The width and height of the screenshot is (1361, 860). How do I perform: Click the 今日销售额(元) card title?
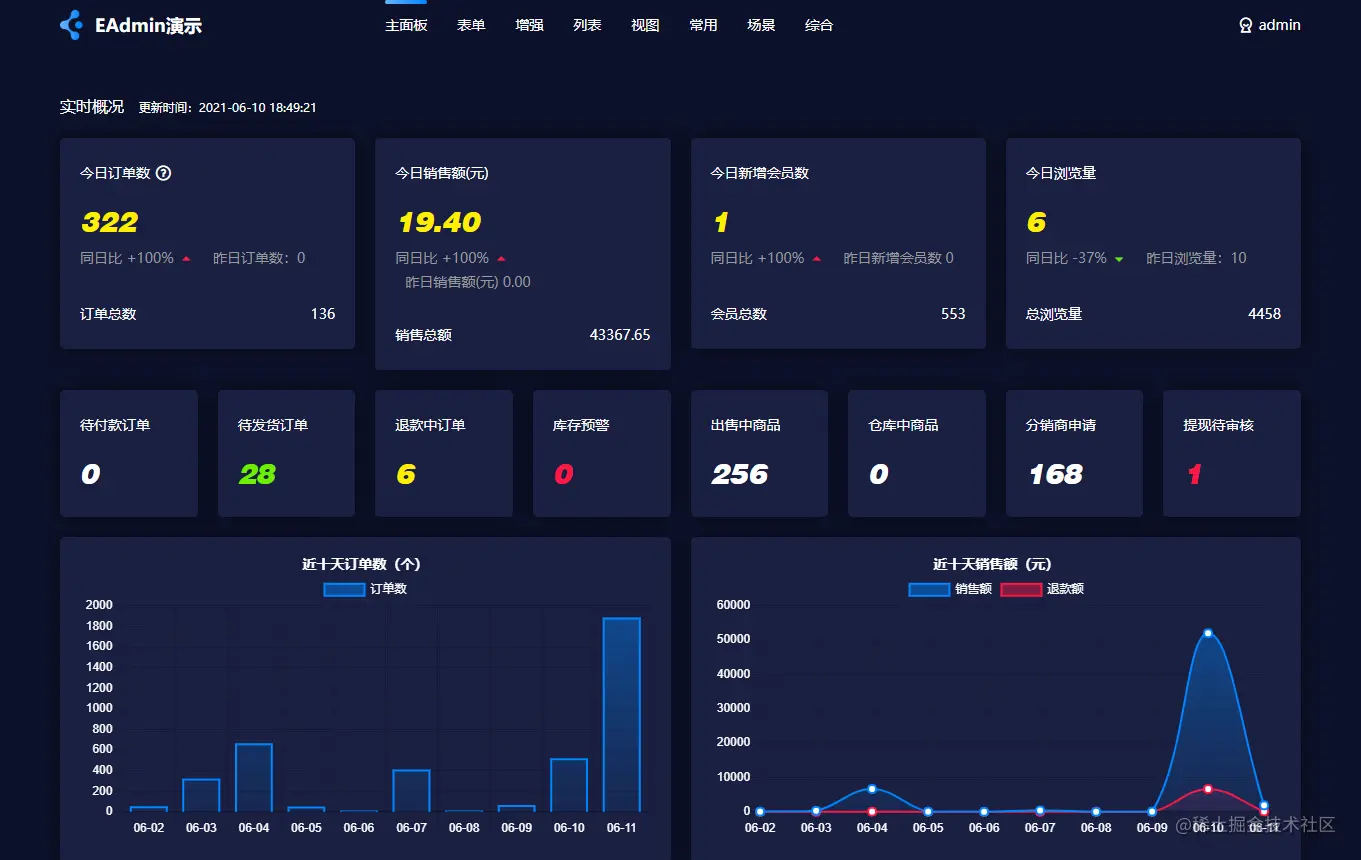442,173
